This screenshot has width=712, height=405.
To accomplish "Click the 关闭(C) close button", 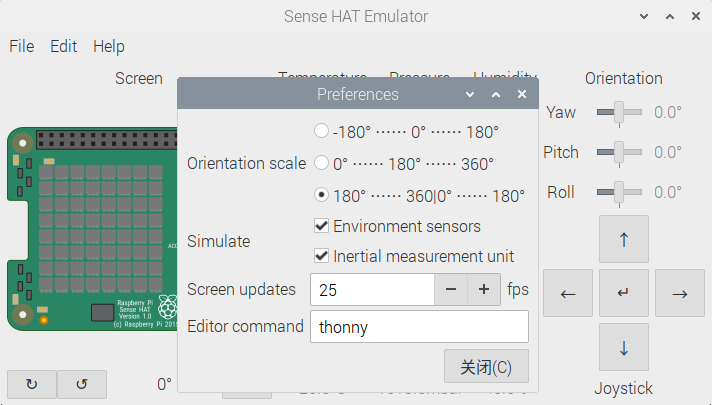I will [x=486, y=367].
